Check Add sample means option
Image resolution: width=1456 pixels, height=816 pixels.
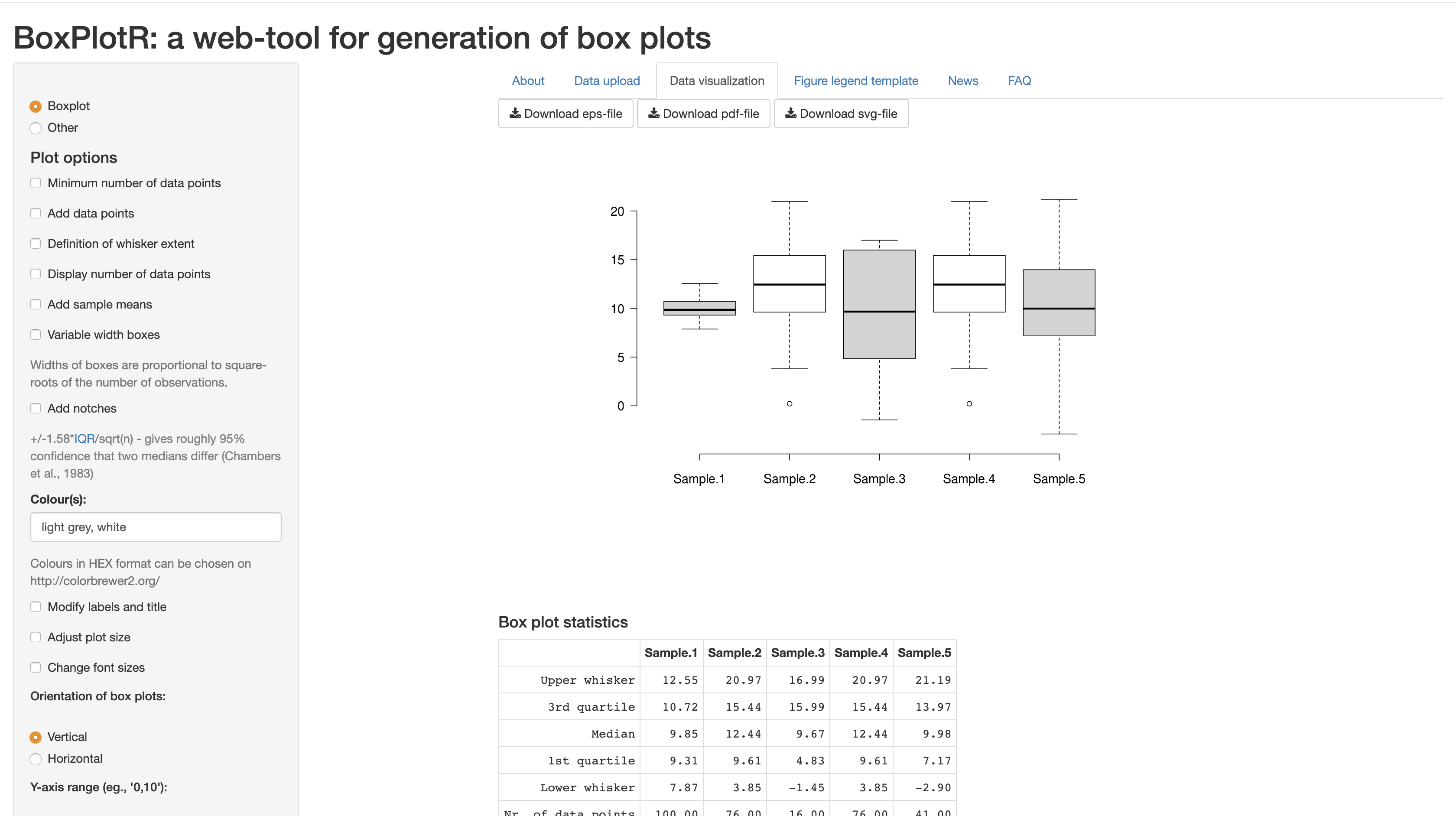(36, 305)
